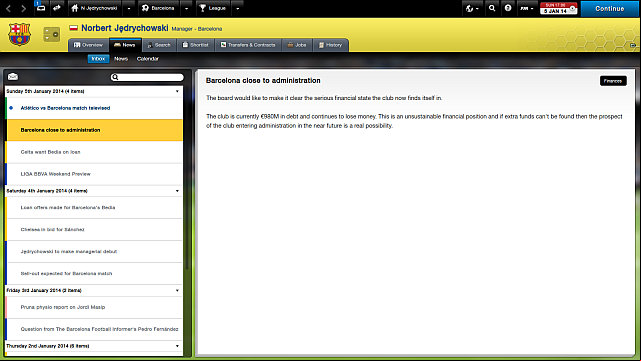641x361 pixels.
Task: Open Sell-out expected for Barcelona match message
Action: point(94,274)
